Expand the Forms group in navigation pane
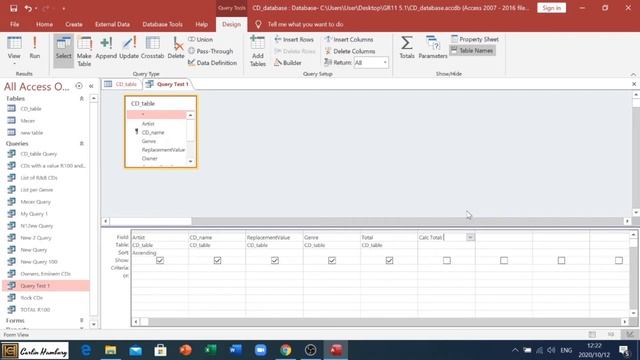This screenshot has width=640, height=360. (82, 321)
